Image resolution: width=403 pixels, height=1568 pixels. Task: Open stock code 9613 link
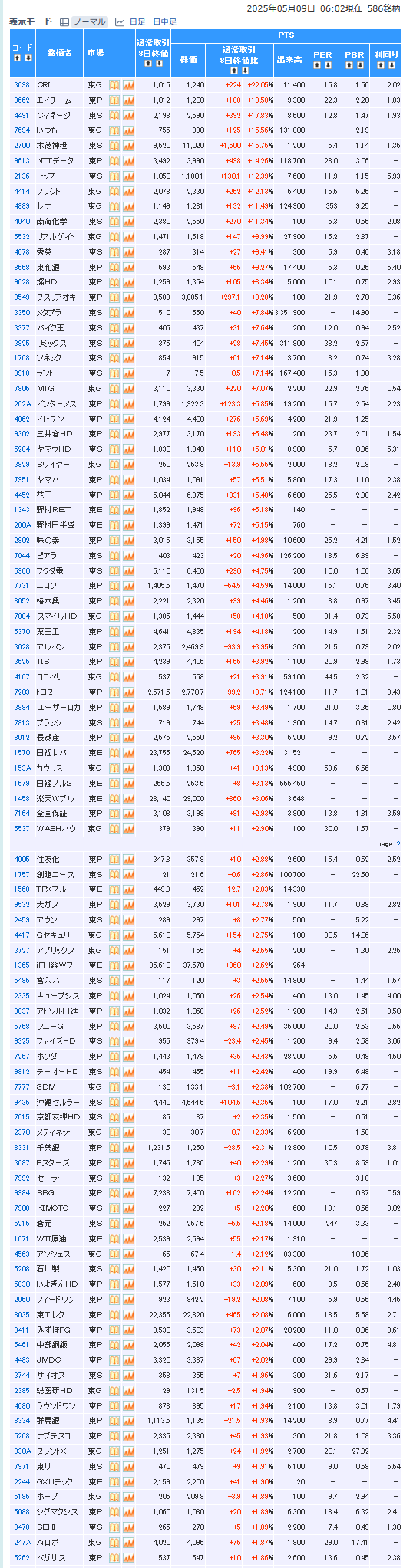[21, 161]
